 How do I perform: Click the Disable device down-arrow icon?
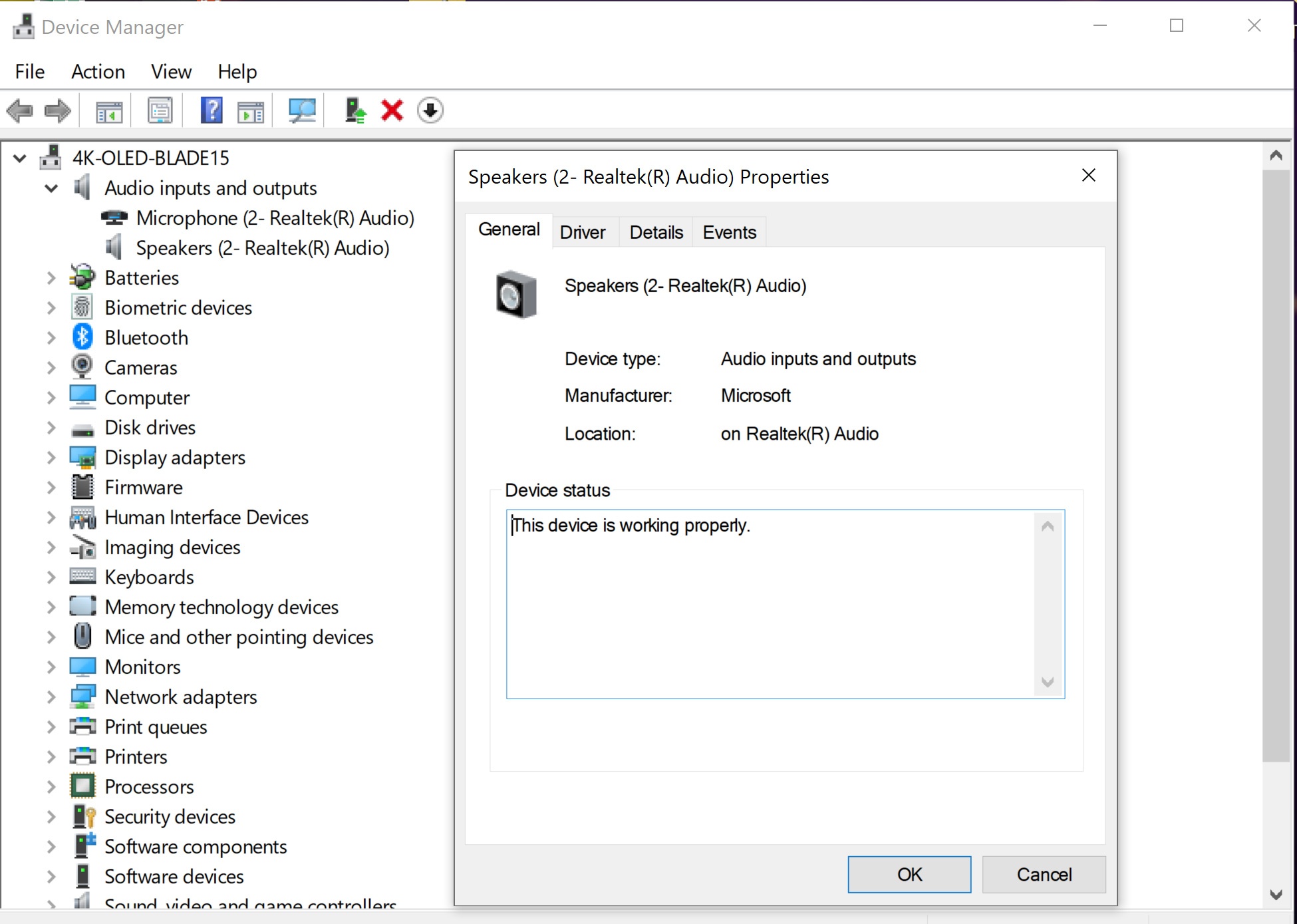(x=430, y=110)
